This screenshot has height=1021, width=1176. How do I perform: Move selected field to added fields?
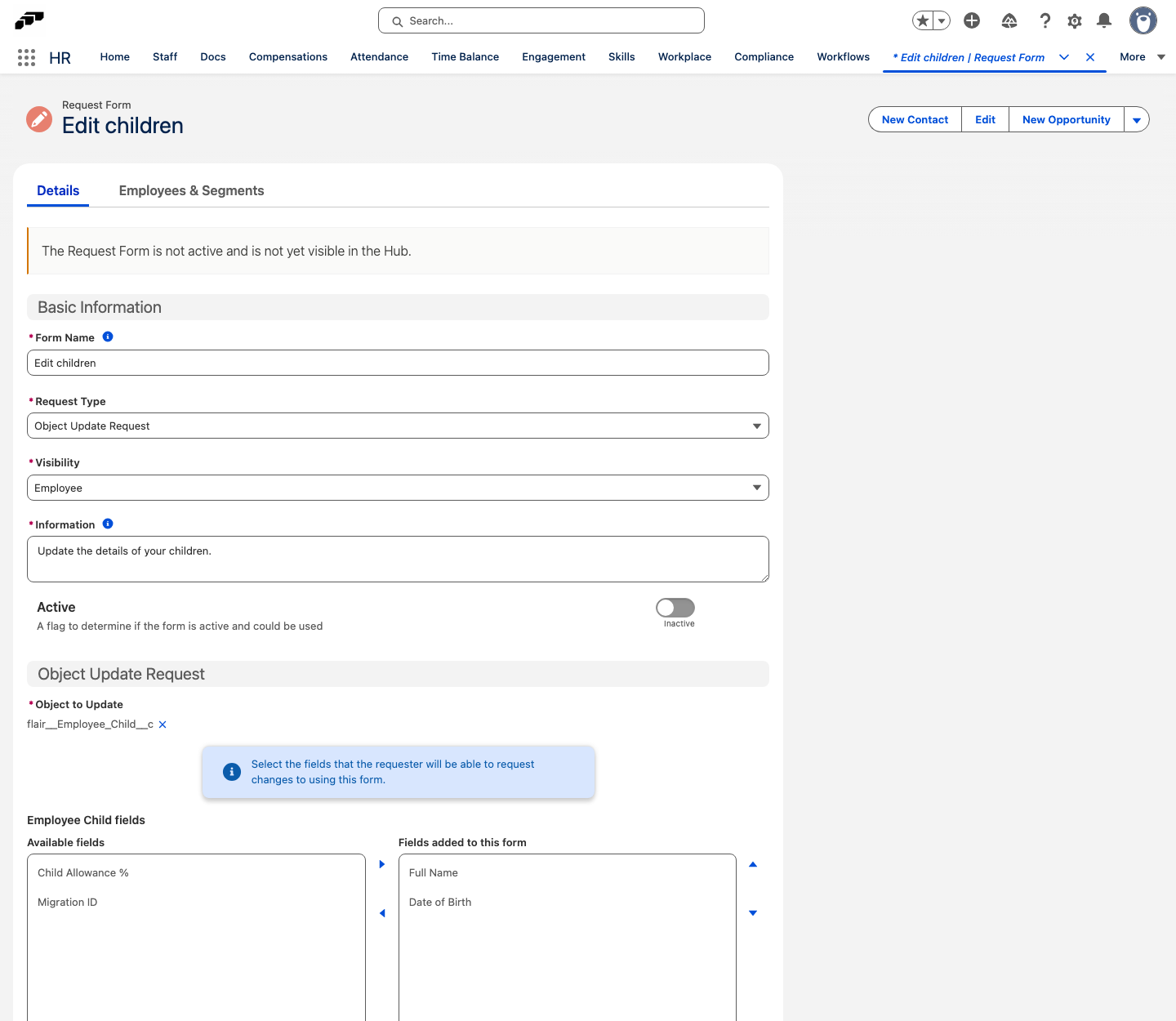[x=381, y=864]
